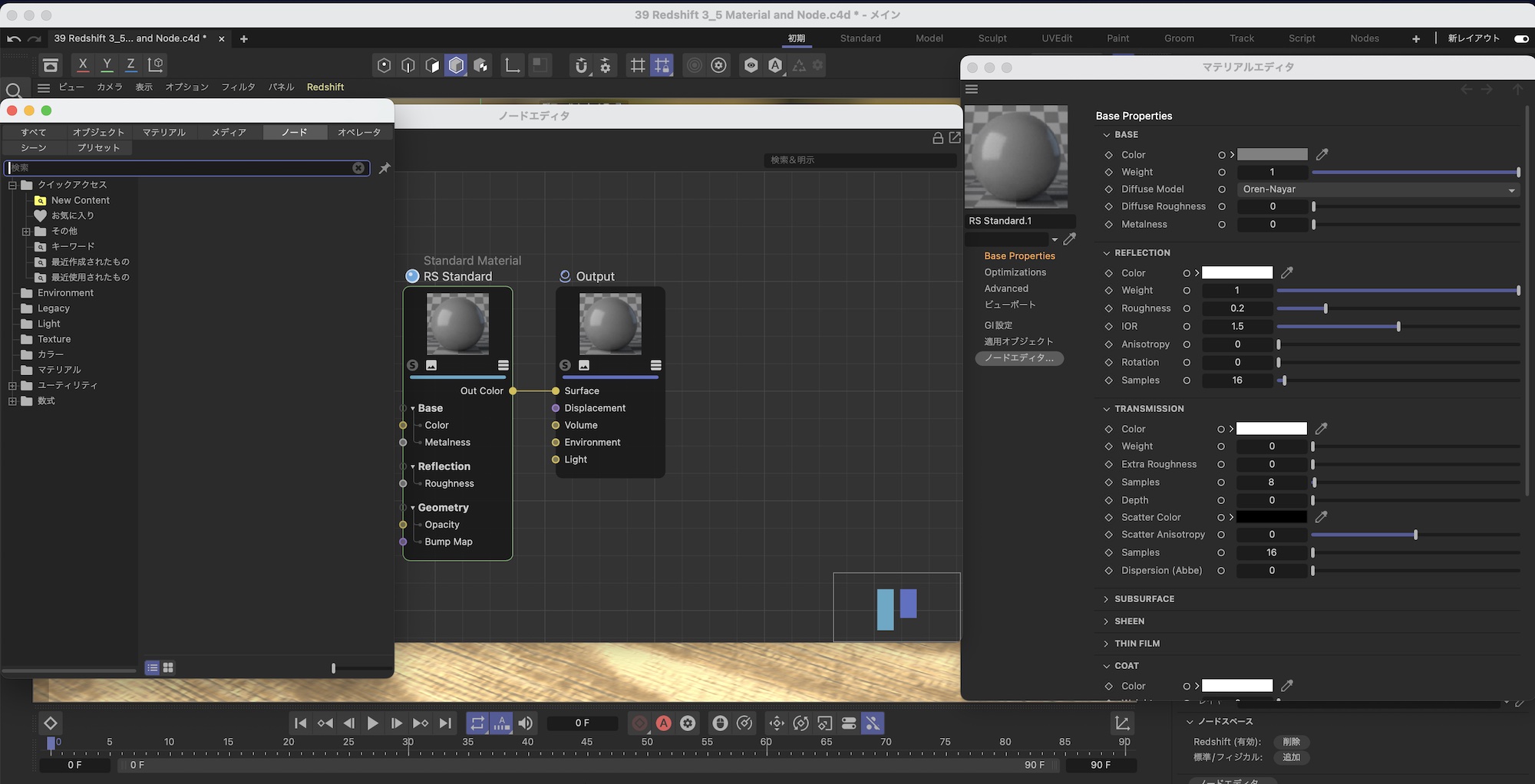Collapse the REFLECTION section

1106,253
